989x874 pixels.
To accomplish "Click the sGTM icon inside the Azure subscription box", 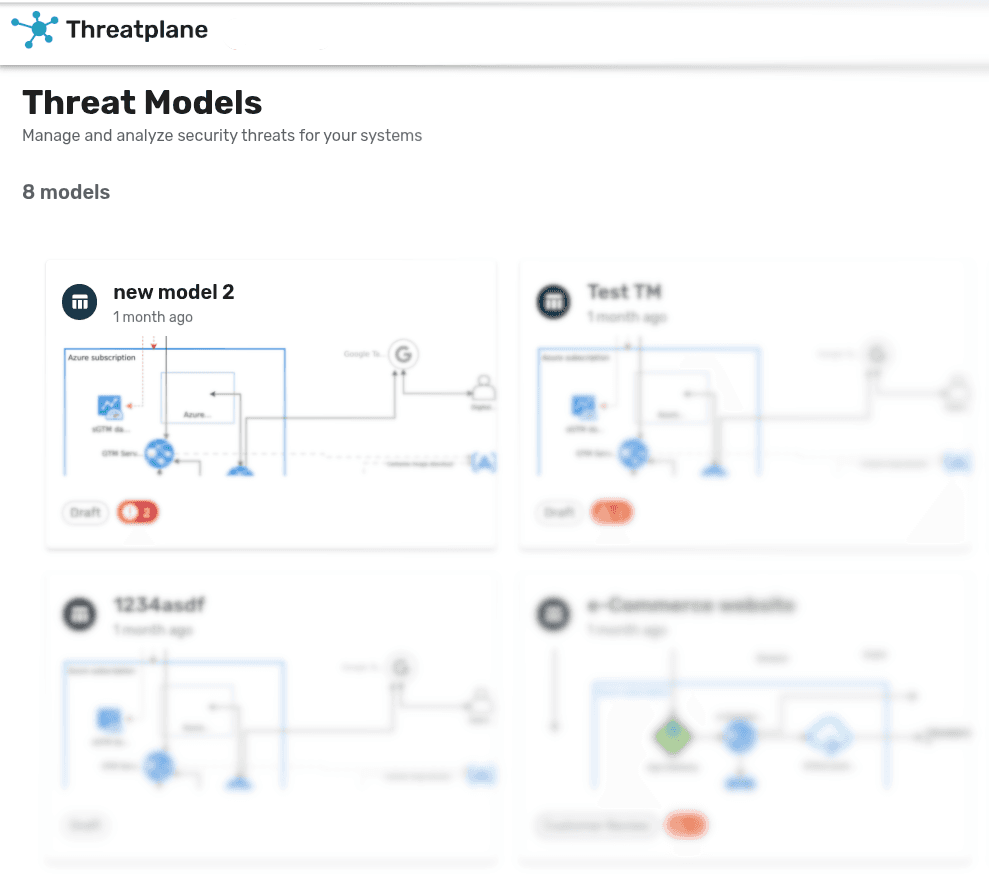I will point(110,405).
